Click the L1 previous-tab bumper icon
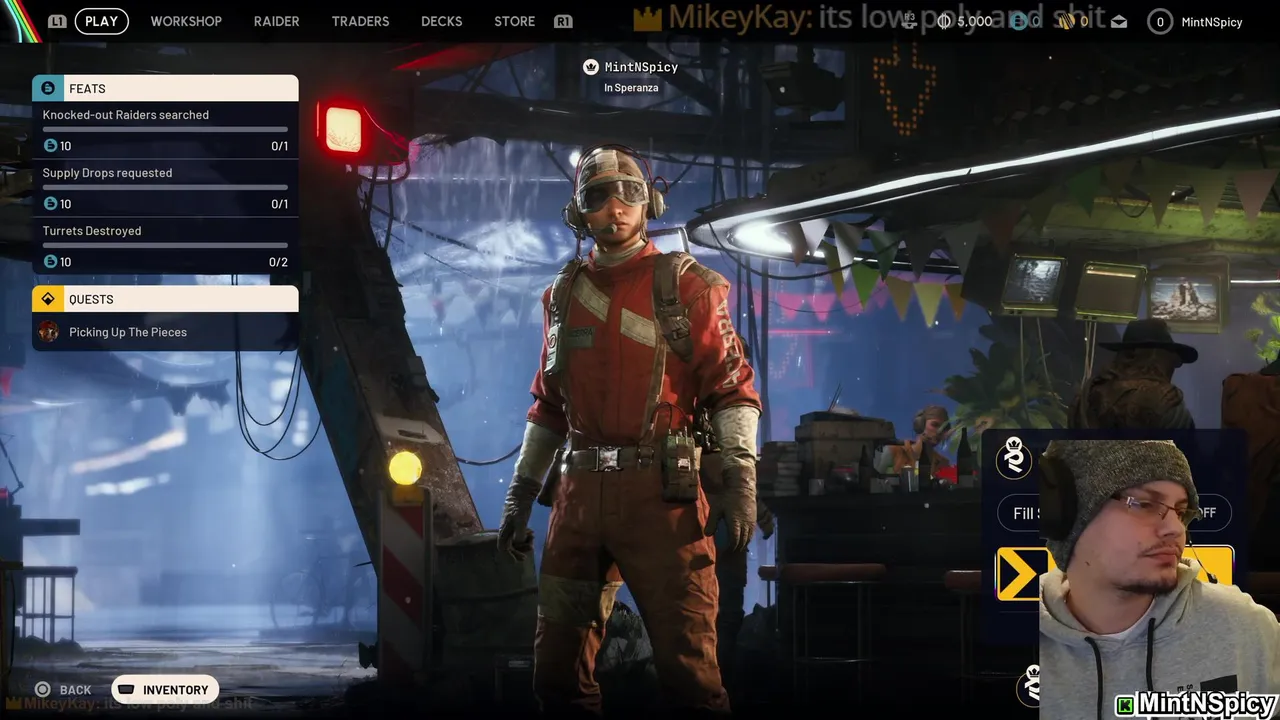Screen dimensions: 1280x720 pyautogui.click(x=57, y=21)
